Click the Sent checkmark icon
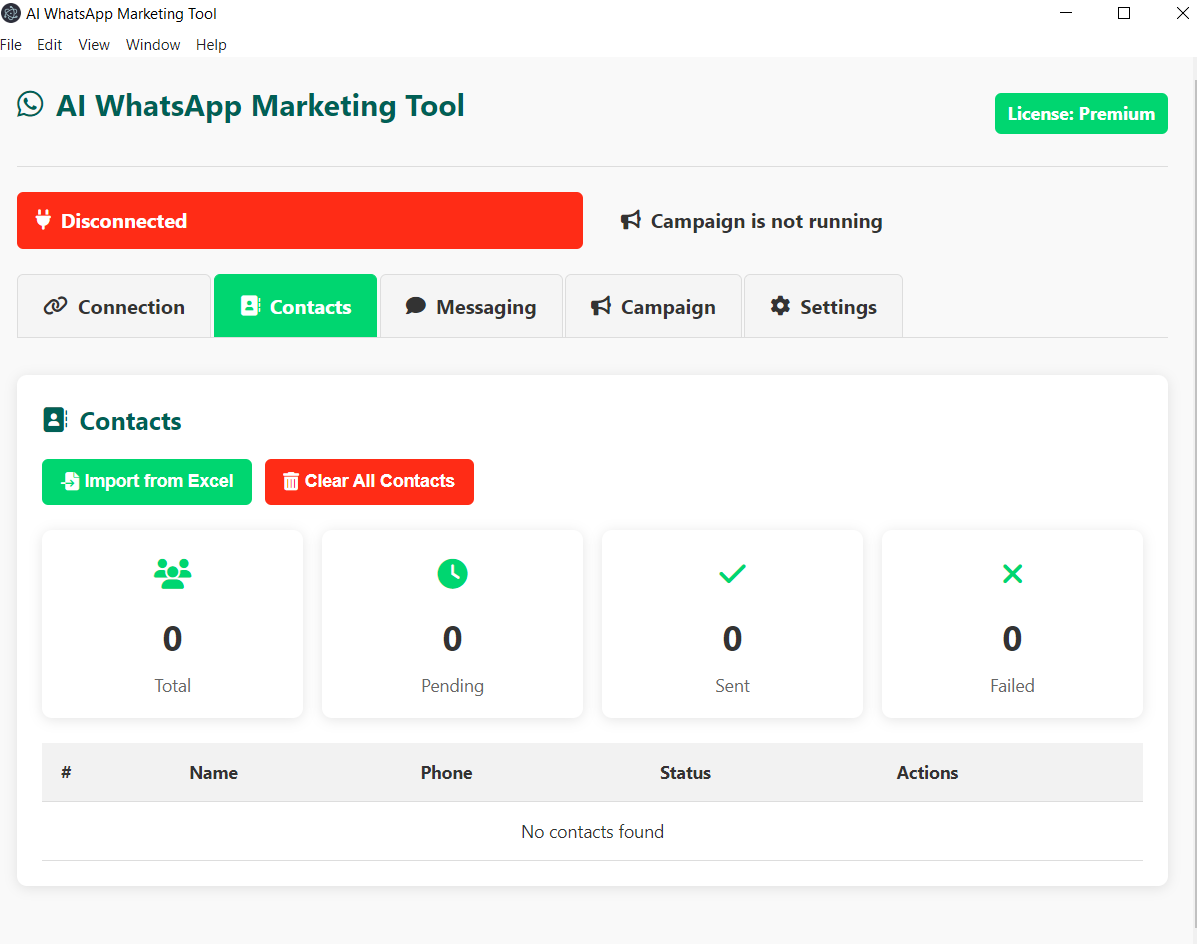 (732, 573)
